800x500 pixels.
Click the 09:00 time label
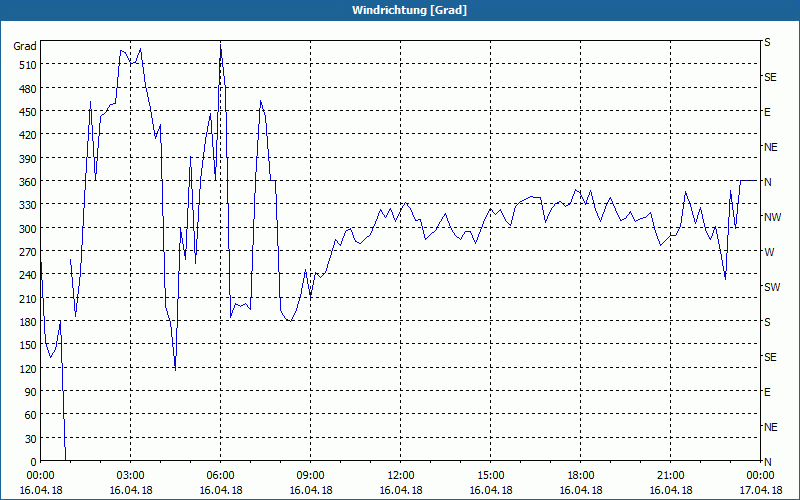(311, 476)
